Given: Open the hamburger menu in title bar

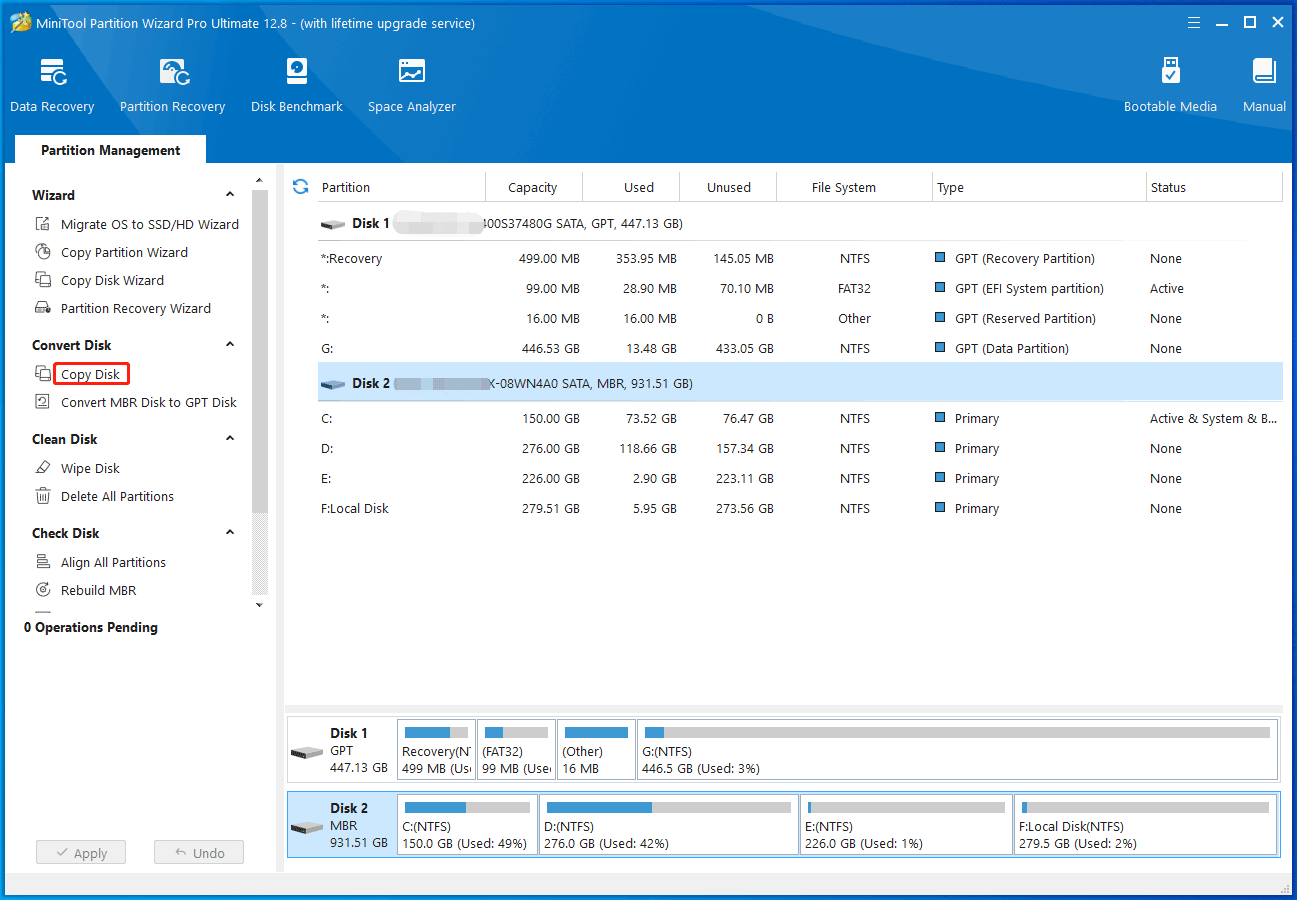Looking at the screenshot, I should click(x=1194, y=22).
